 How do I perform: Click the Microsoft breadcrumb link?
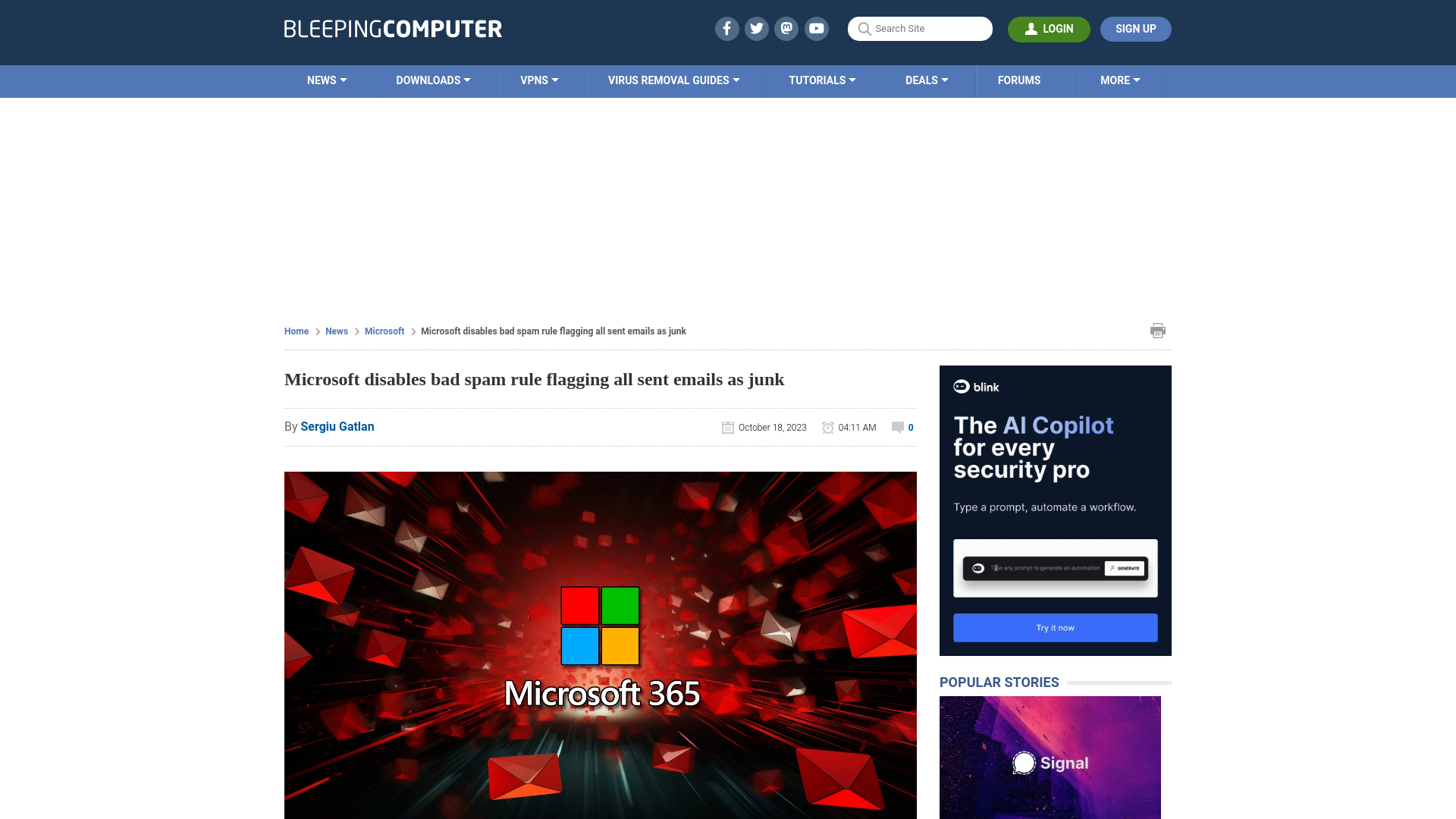pos(384,331)
